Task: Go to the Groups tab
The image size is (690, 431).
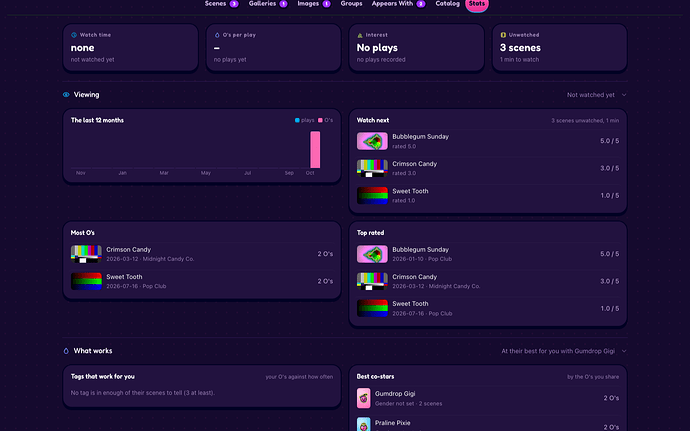Action: pyautogui.click(x=351, y=4)
